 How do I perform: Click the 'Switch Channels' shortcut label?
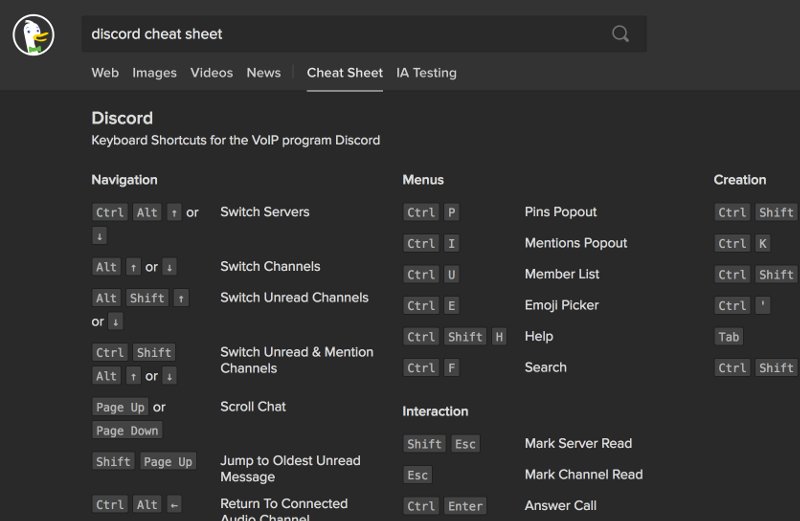tap(270, 266)
